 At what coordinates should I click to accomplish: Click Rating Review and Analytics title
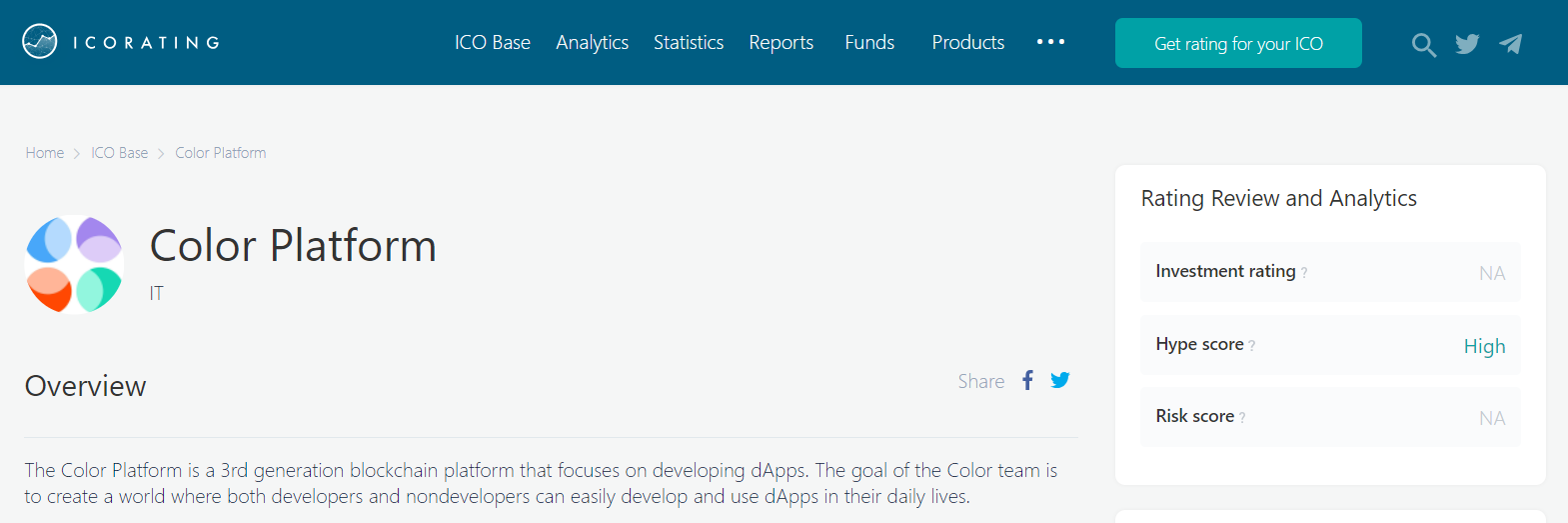click(x=1279, y=198)
